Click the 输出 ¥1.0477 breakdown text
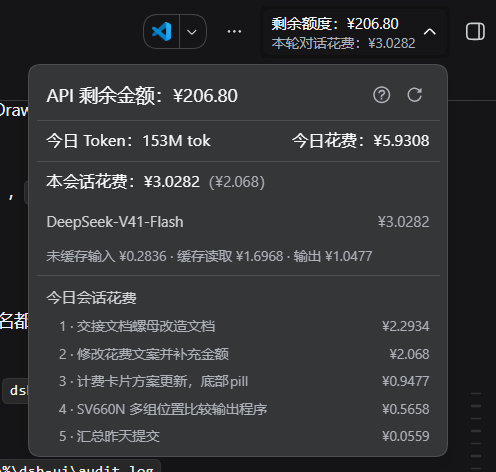The width and height of the screenshot is (496, 472). [x=333, y=256]
